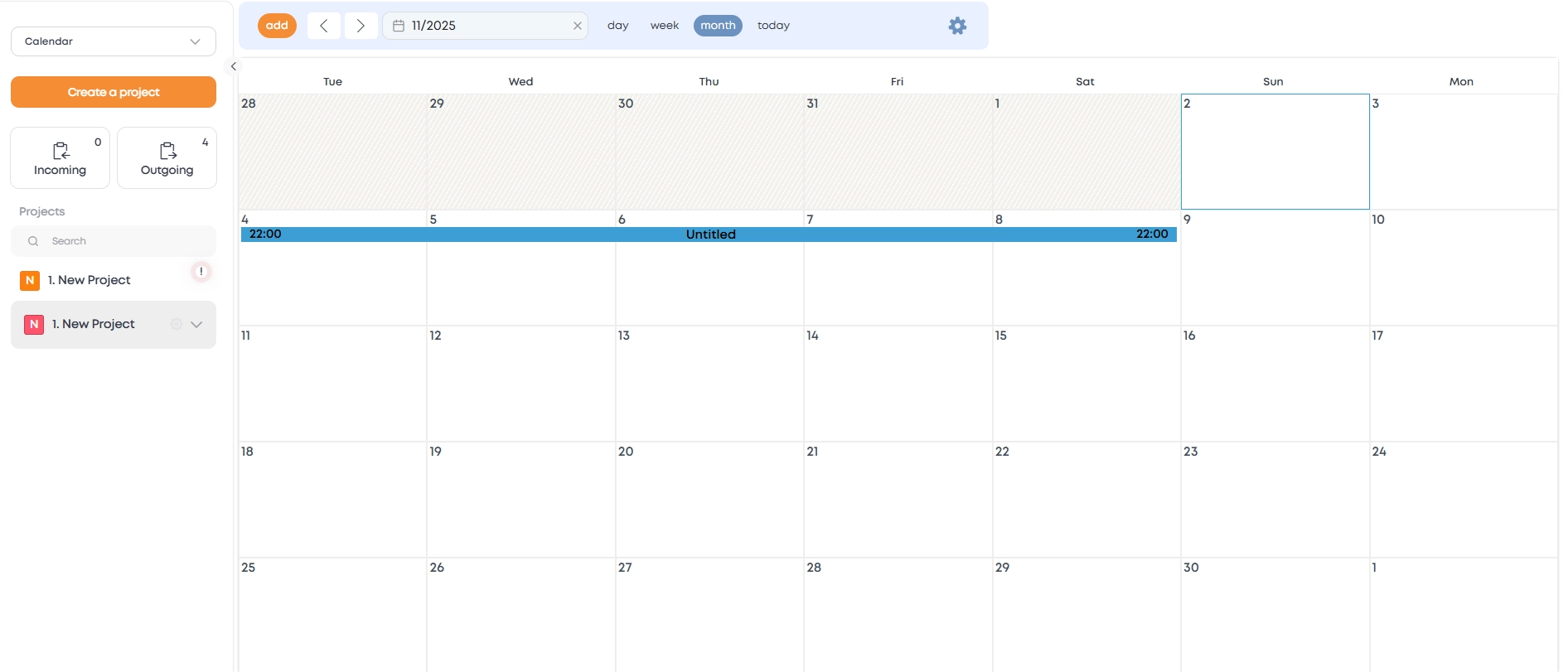This screenshot has width=1568, height=672.
Task: Clear the 11/2025 date field
Action: tap(578, 26)
